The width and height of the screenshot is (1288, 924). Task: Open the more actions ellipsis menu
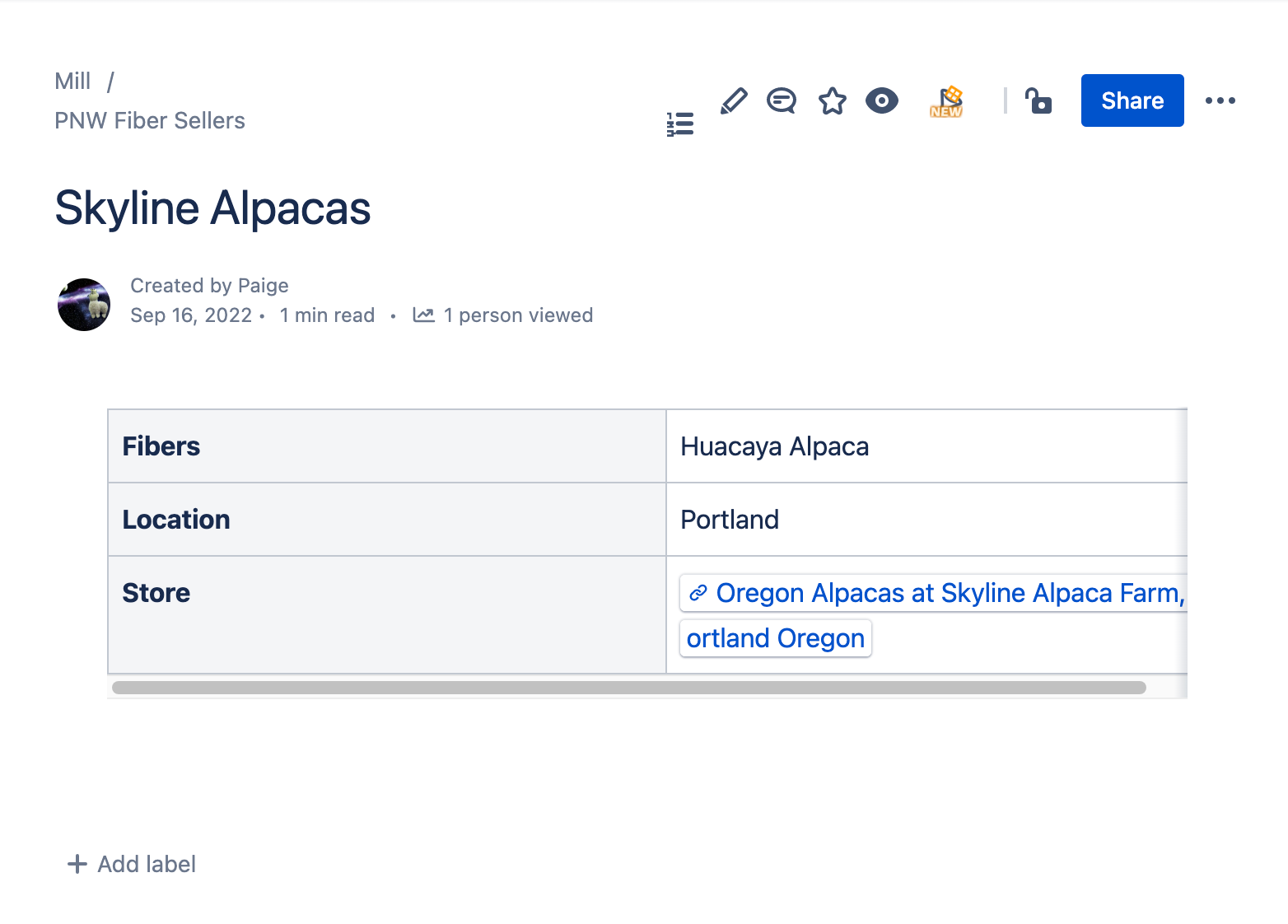tap(1220, 100)
